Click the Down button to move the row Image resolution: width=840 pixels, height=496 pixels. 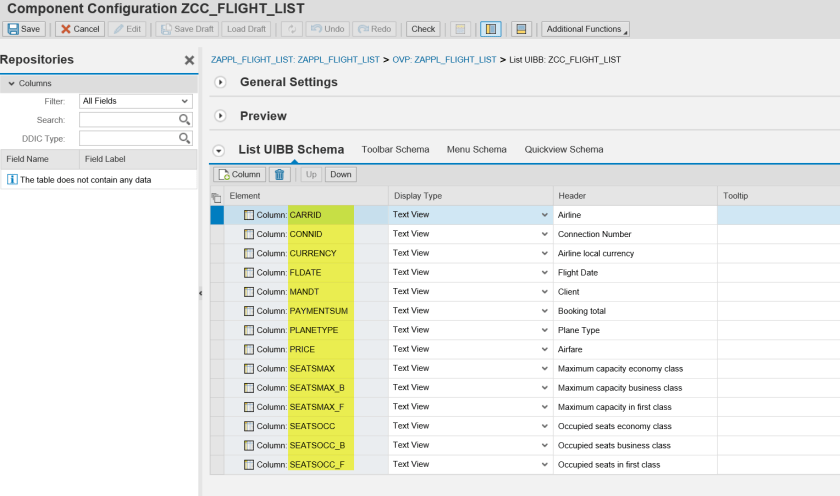pos(341,174)
